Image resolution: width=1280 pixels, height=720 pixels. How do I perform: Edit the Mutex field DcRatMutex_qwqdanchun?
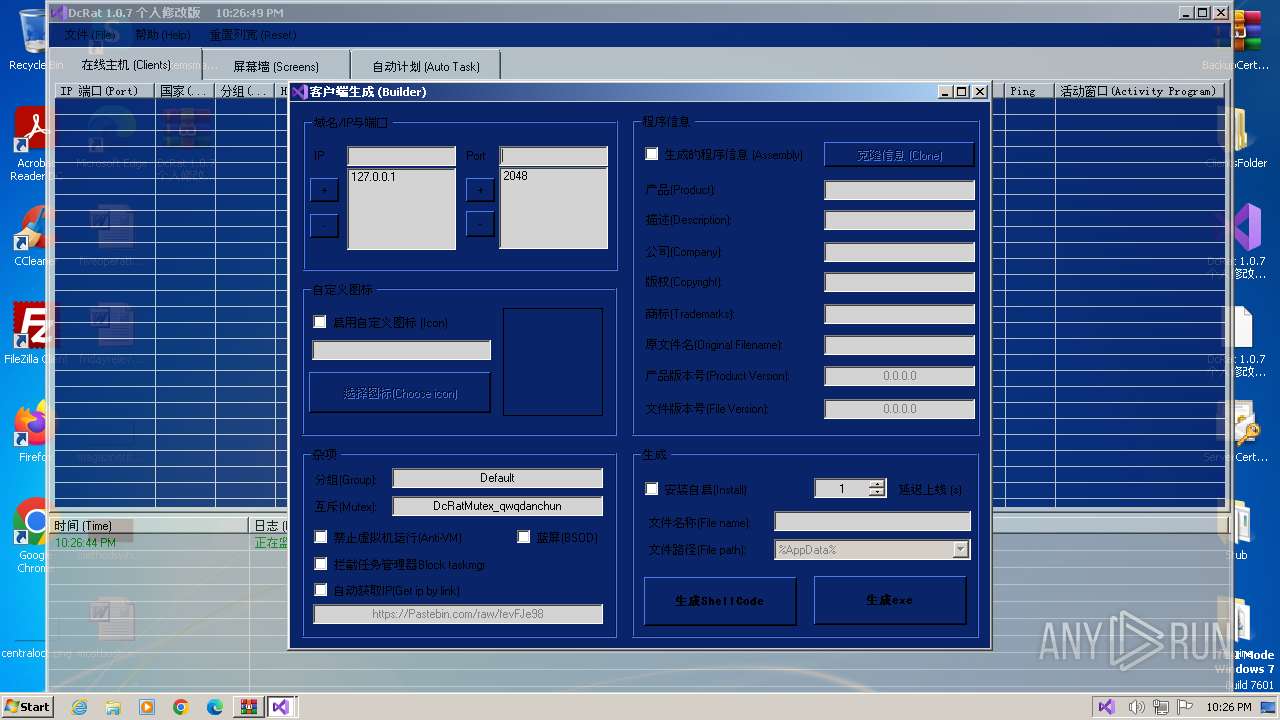click(x=497, y=507)
